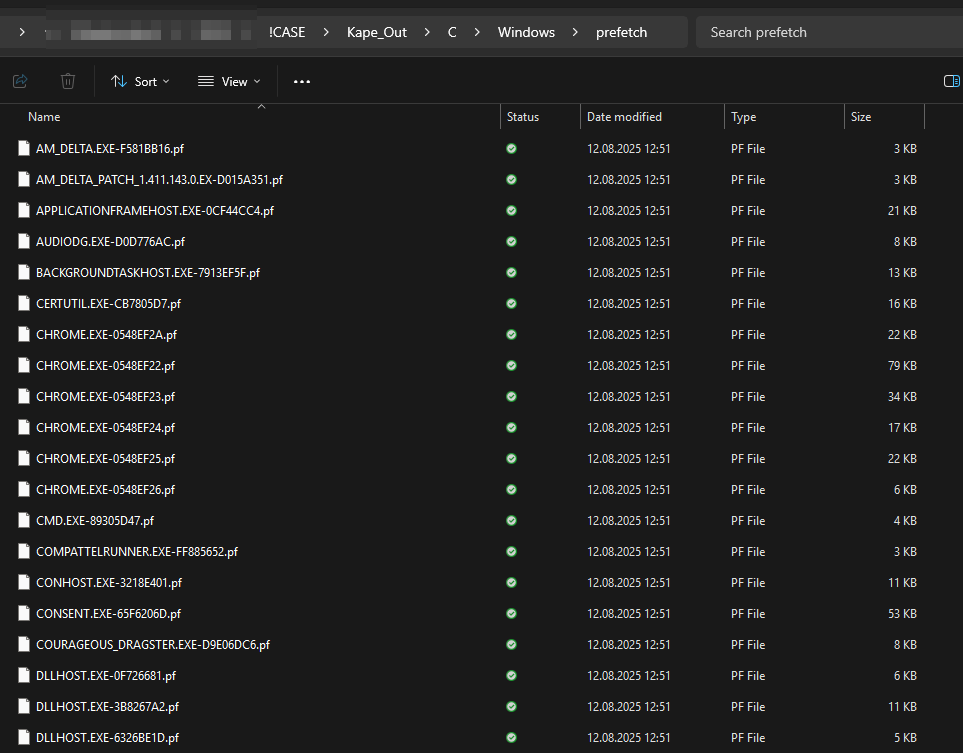Open the See more ellipsis menu

pyautogui.click(x=302, y=81)
